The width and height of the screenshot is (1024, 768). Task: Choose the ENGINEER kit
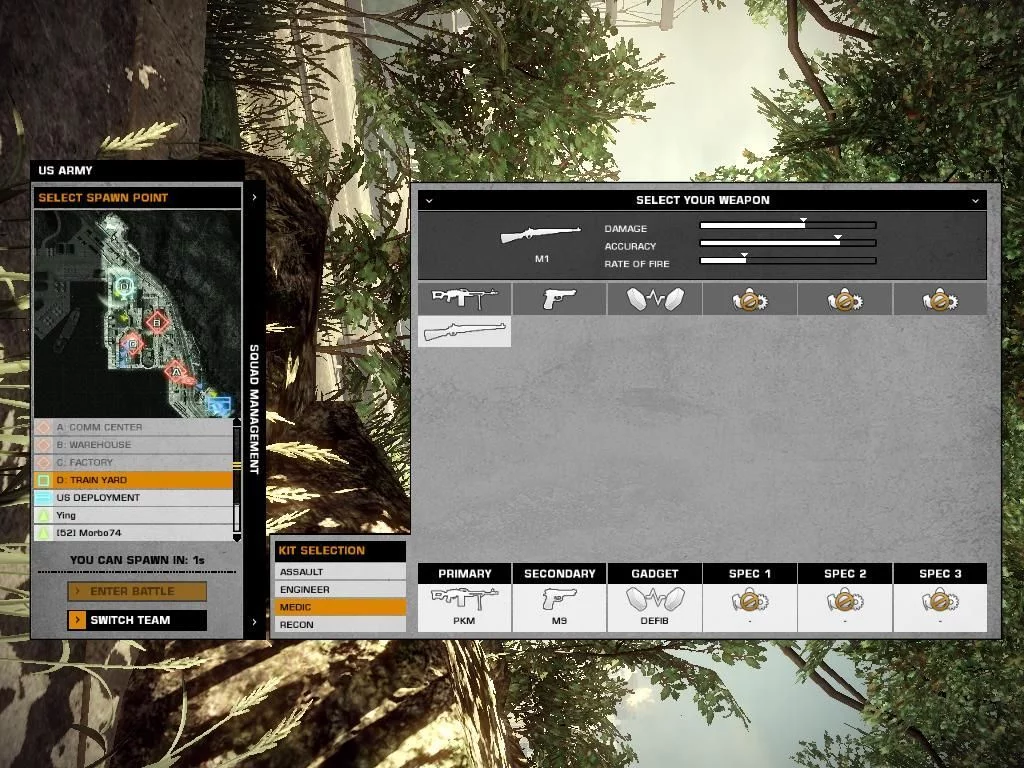340,589
